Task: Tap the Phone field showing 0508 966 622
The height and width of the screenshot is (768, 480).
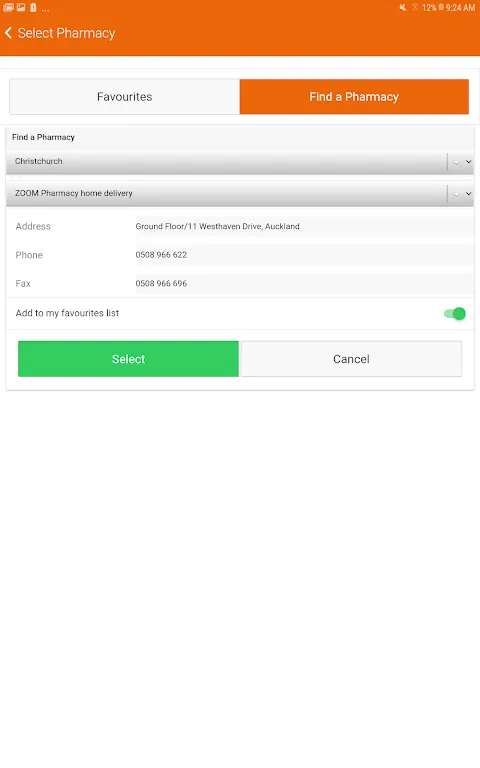Action: coord(304,255)
